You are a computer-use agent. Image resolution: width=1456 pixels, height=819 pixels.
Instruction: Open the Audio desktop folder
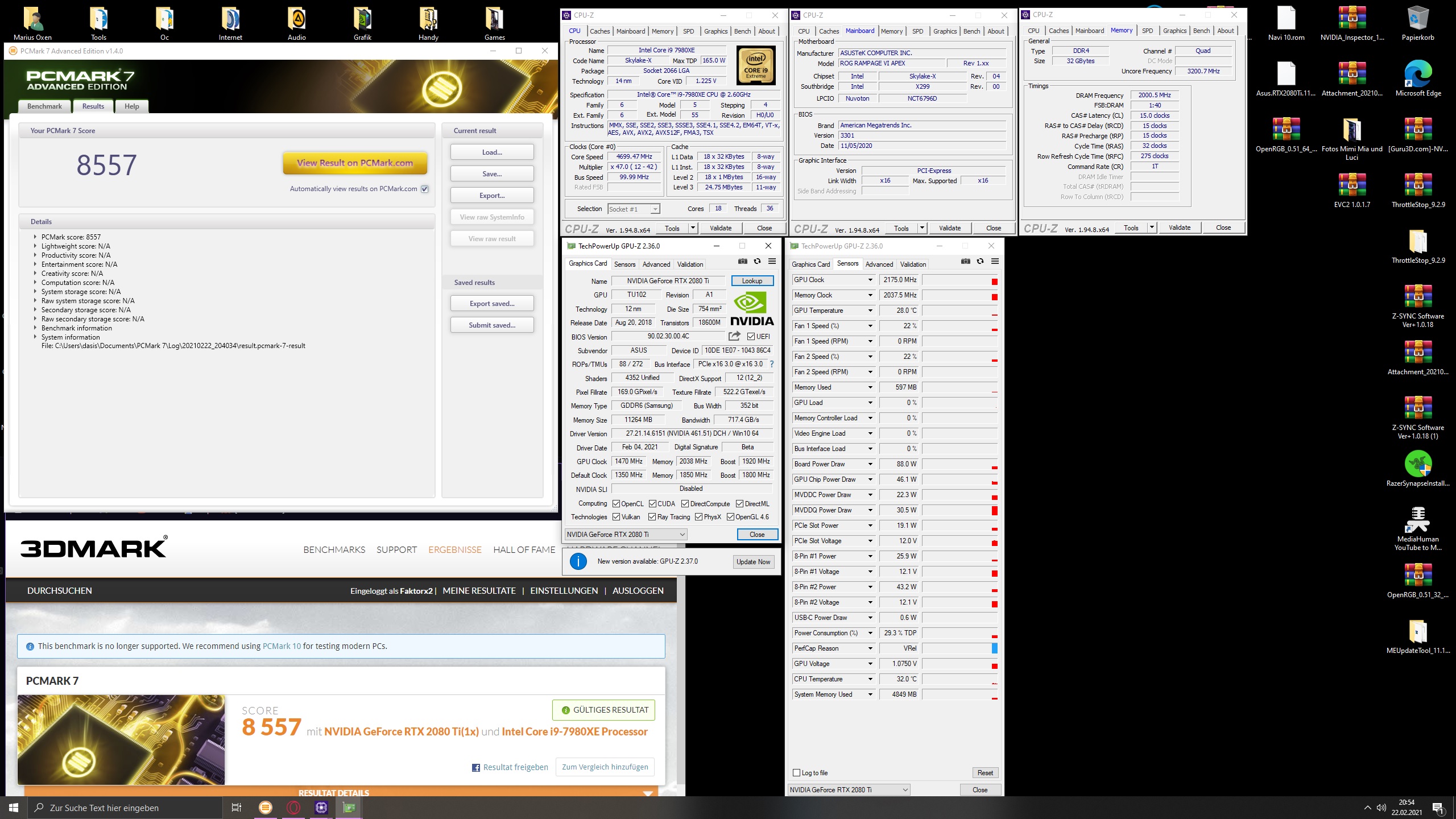coord(296,23)
